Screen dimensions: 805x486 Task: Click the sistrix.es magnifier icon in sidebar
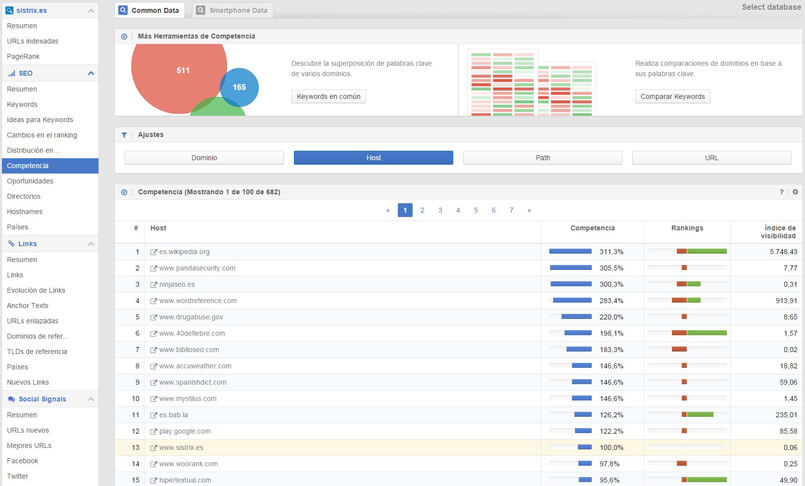(x=9, y=10)
